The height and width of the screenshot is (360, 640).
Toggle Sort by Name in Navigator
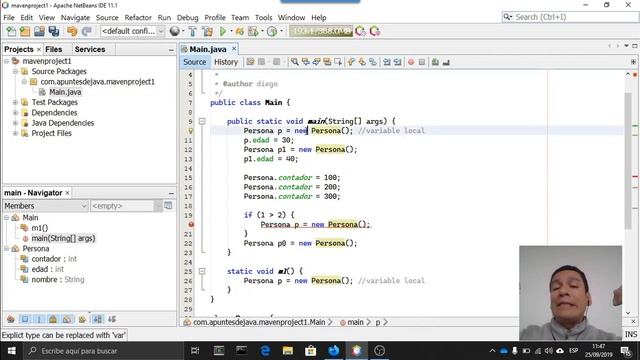[98, 319]
